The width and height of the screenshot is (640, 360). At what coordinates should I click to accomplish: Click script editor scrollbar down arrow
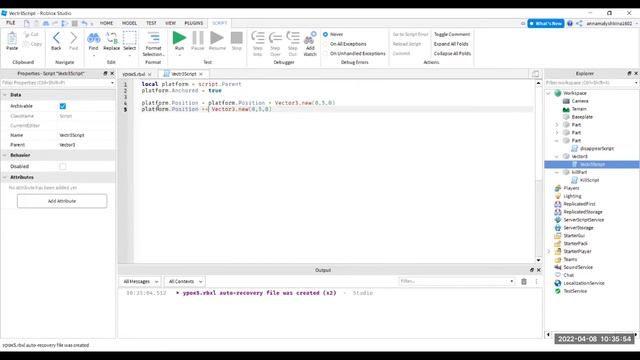pyautogui.click(x=538, y=260)
